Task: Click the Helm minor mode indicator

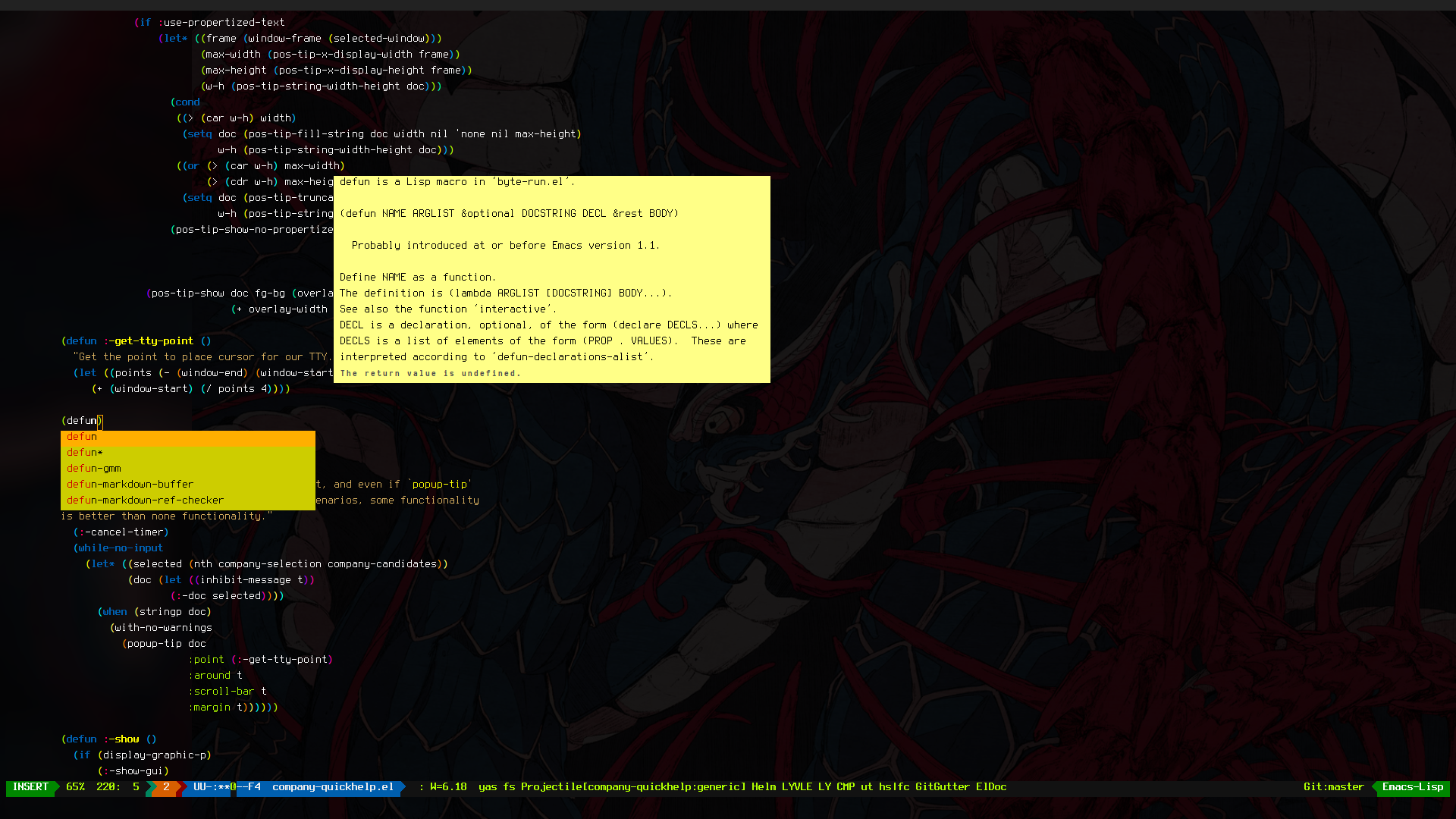Action: 764,787
